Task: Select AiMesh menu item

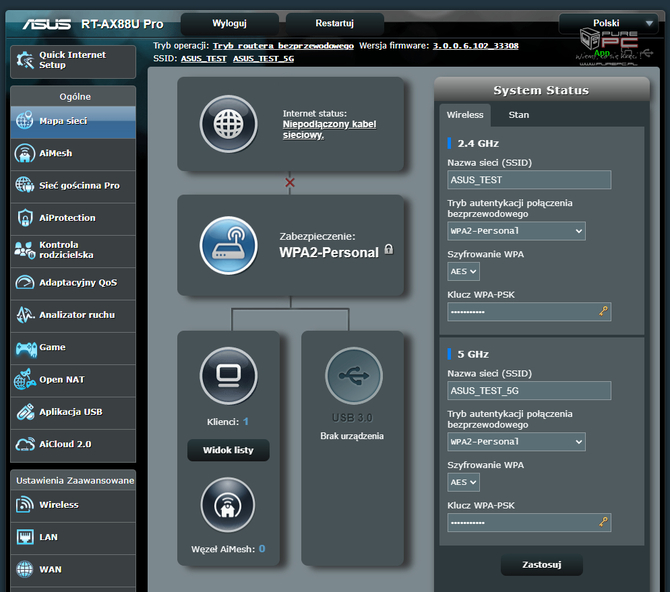Action: coord(73,153)
